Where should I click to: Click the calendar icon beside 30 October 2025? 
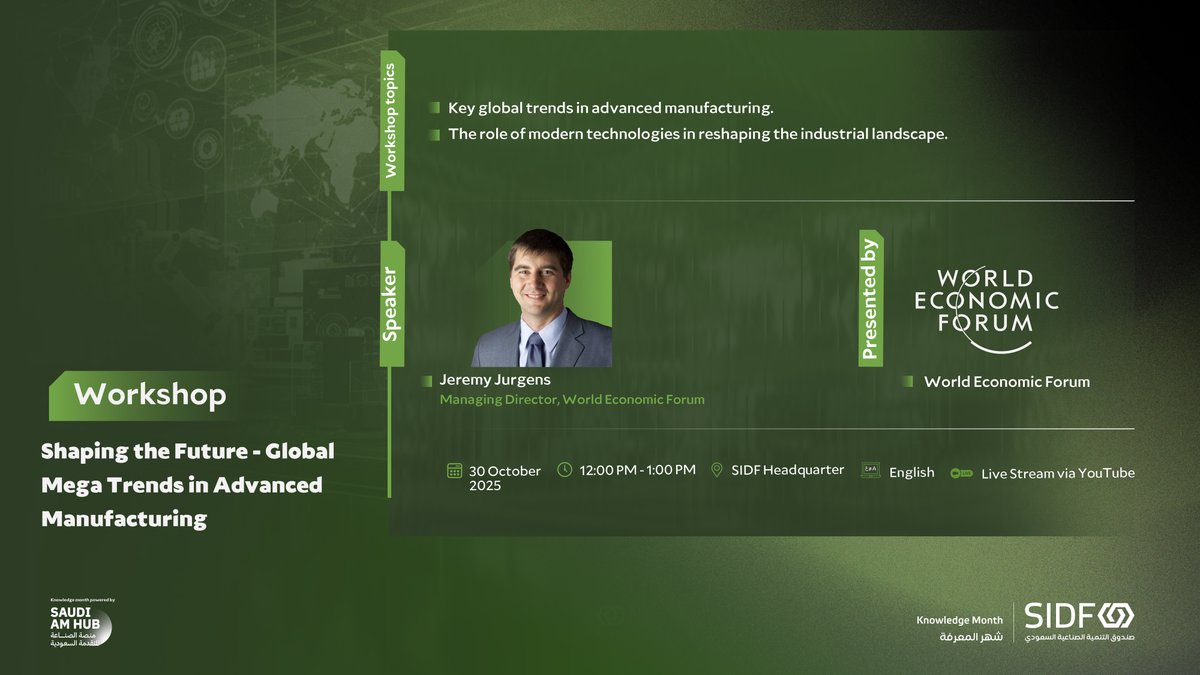pos(454,470)
